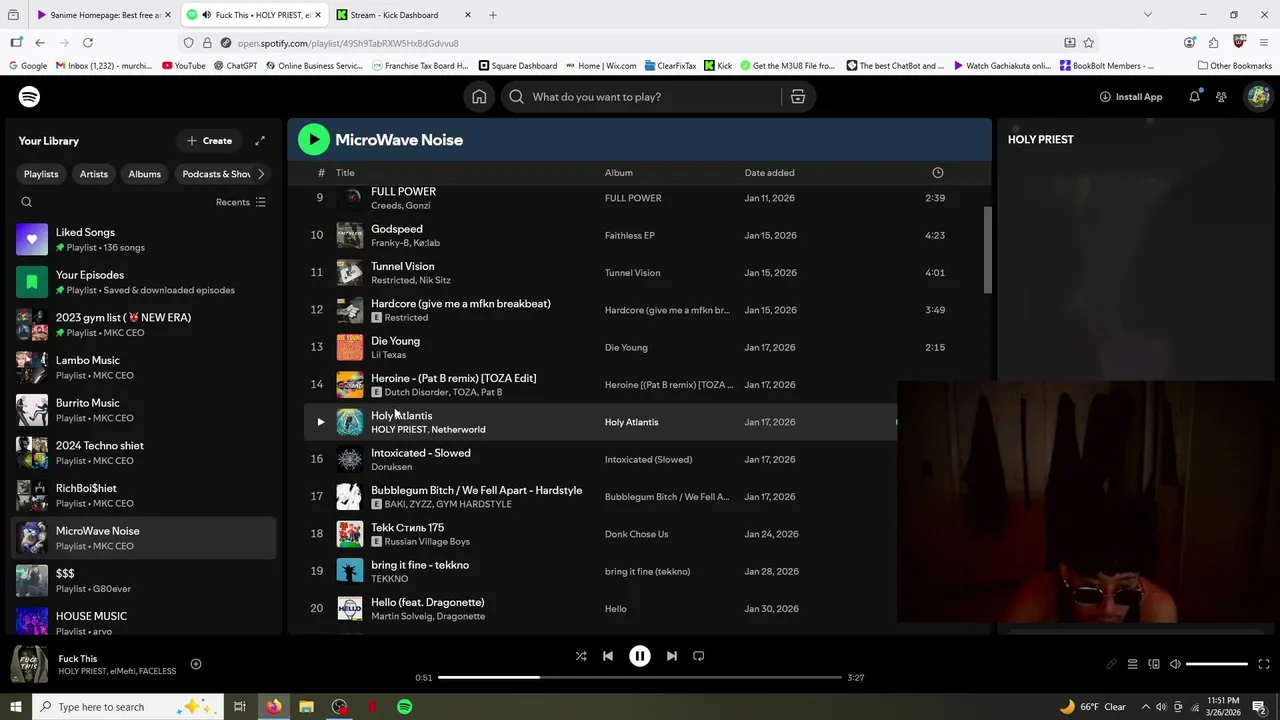Play the MicroWave Noise playlist with the green button

[314, 140]
